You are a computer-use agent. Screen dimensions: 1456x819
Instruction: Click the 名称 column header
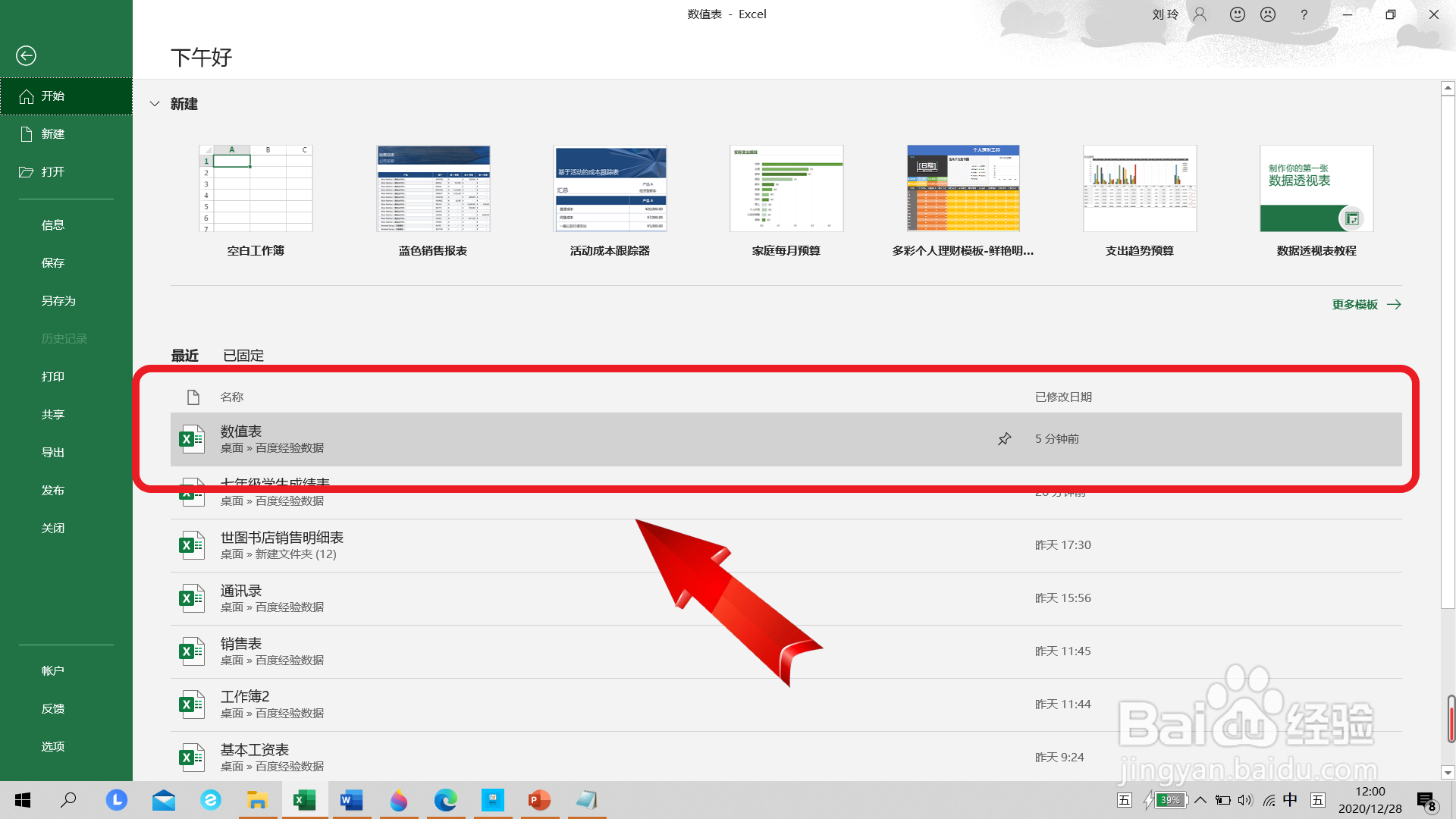(232, 397)
